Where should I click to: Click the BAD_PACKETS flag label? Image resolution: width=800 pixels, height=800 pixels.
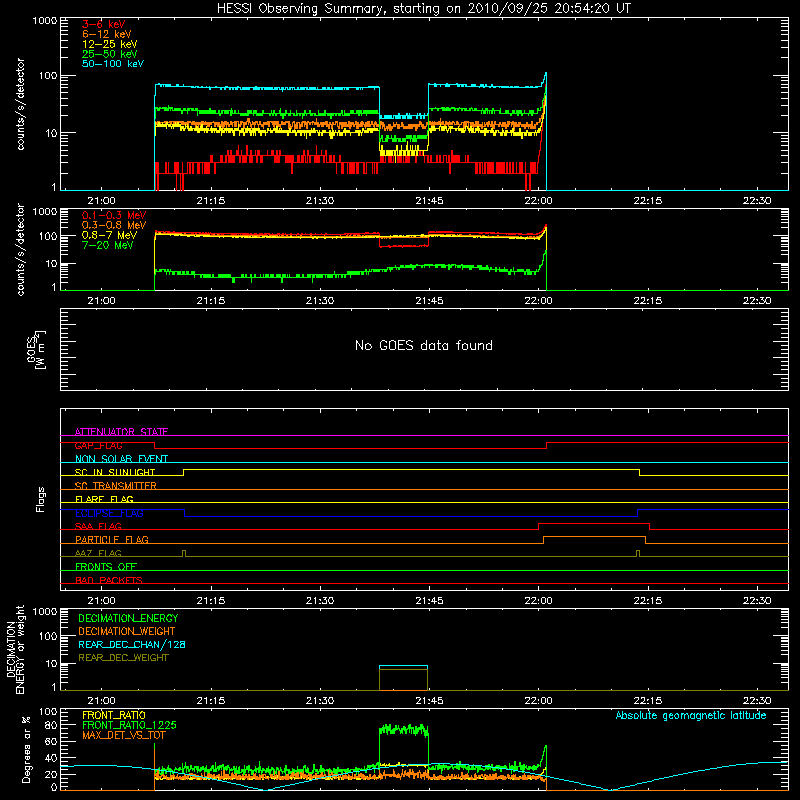click(109, 580)
